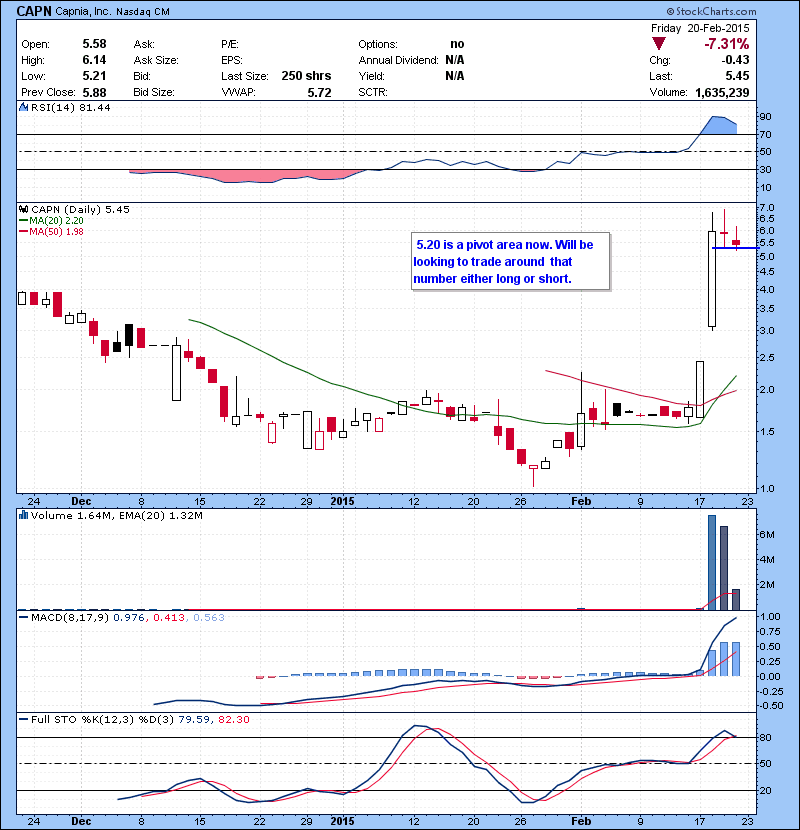Click the -7.31% percent change value
Viewport: 800px width, 830px height.
pyautogui.click(x=726, y=43)
